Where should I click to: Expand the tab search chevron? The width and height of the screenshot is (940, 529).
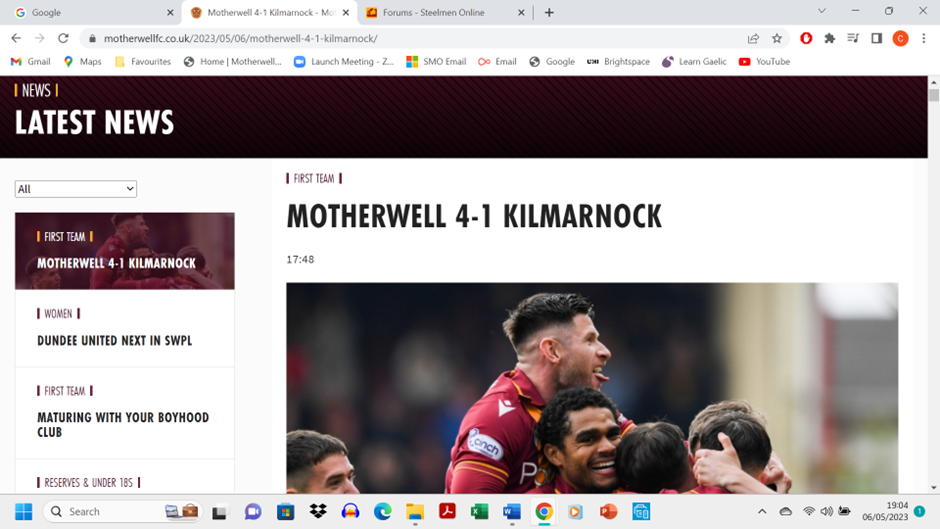(x=822, y=11)
